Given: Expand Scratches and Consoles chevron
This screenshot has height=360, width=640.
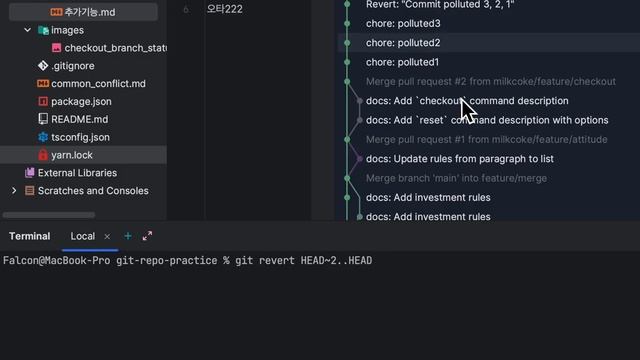Looking at the screenshot, I should [14, 191].
